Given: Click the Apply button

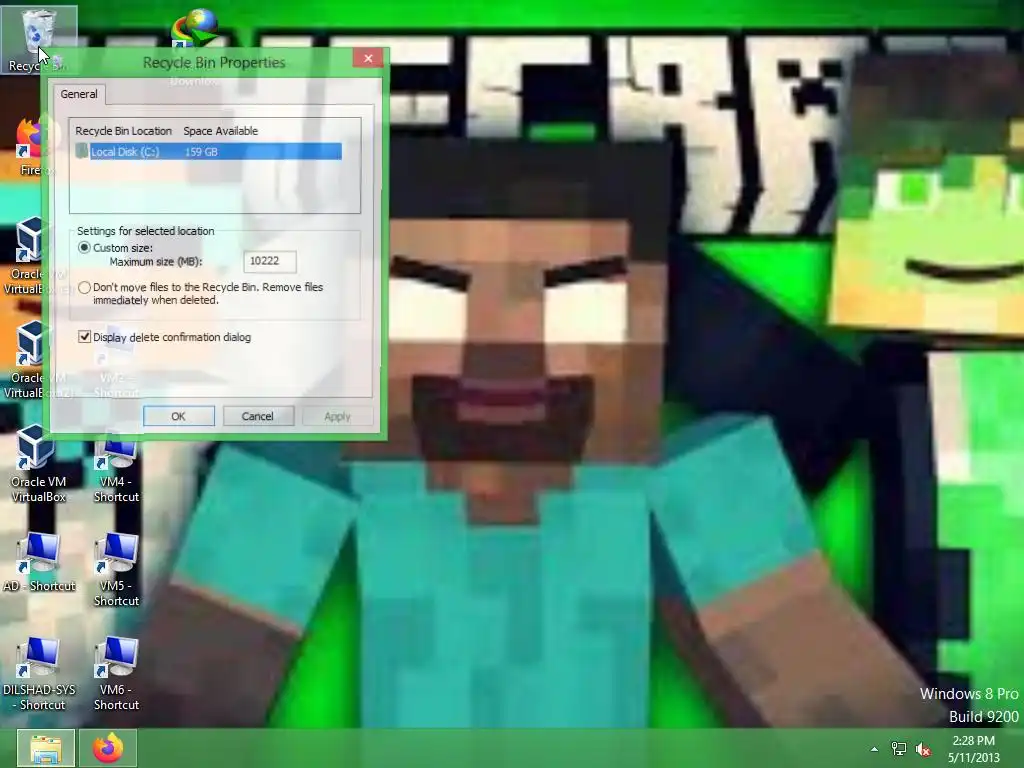Looking at the screenshot, I should [337, 416].
